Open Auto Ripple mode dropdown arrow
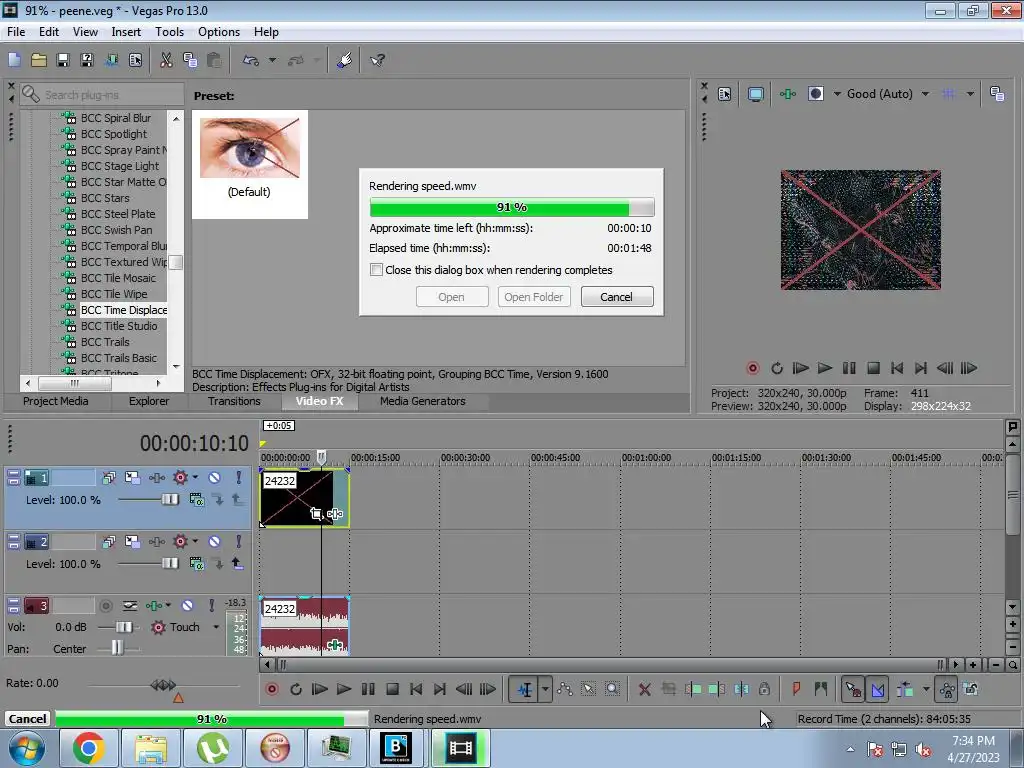Screen dimensions: 1024x768 click(x=925, y=689)
